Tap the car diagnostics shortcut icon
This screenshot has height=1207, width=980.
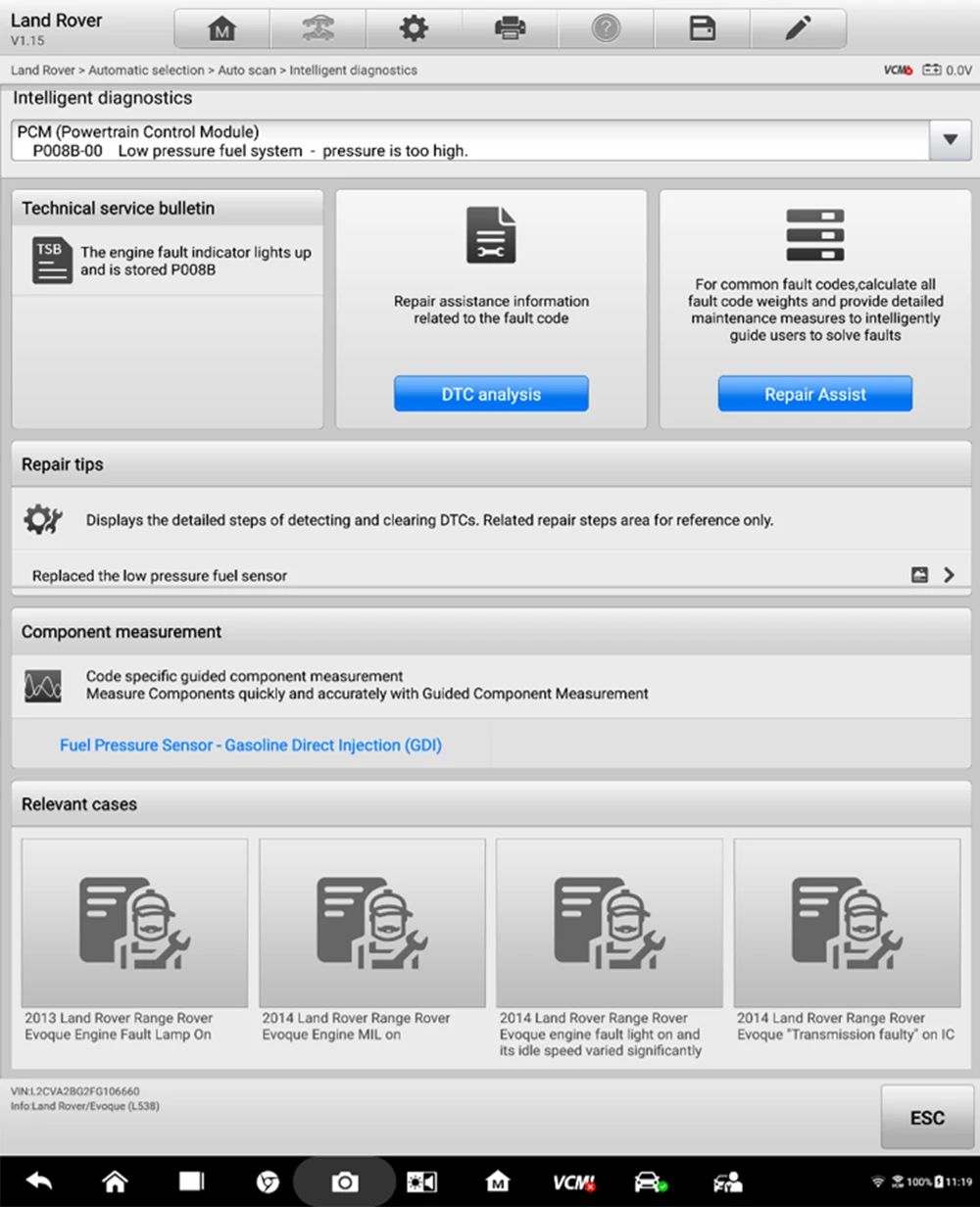[651, 1183]
